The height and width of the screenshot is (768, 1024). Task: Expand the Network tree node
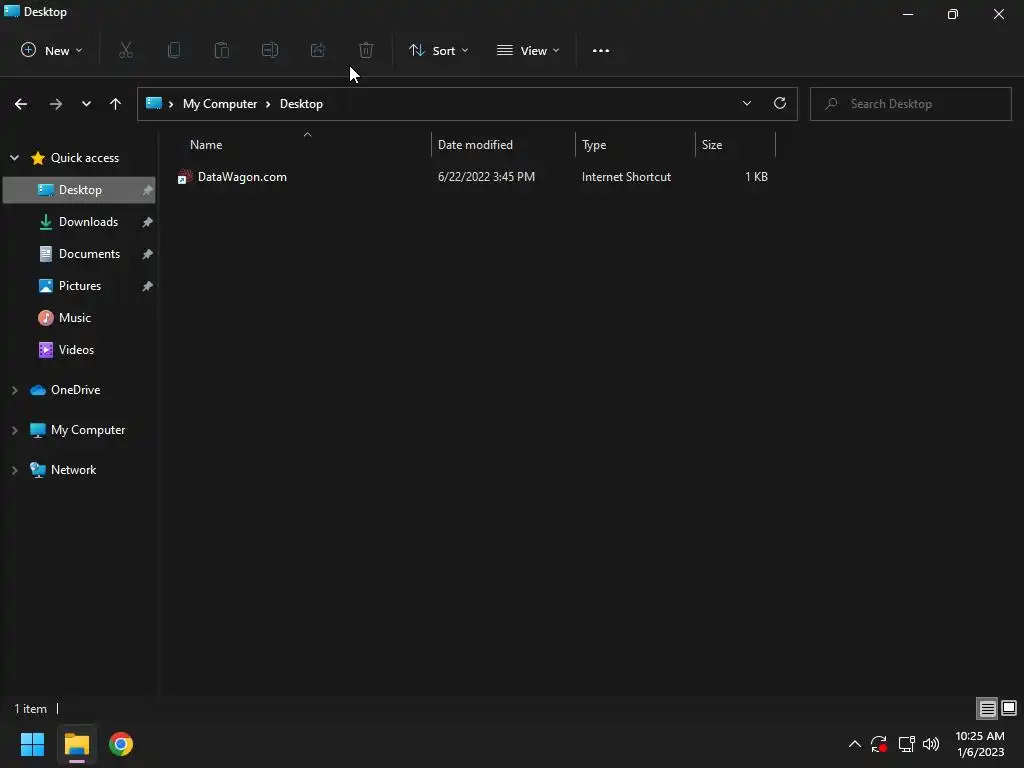point(14,470)
